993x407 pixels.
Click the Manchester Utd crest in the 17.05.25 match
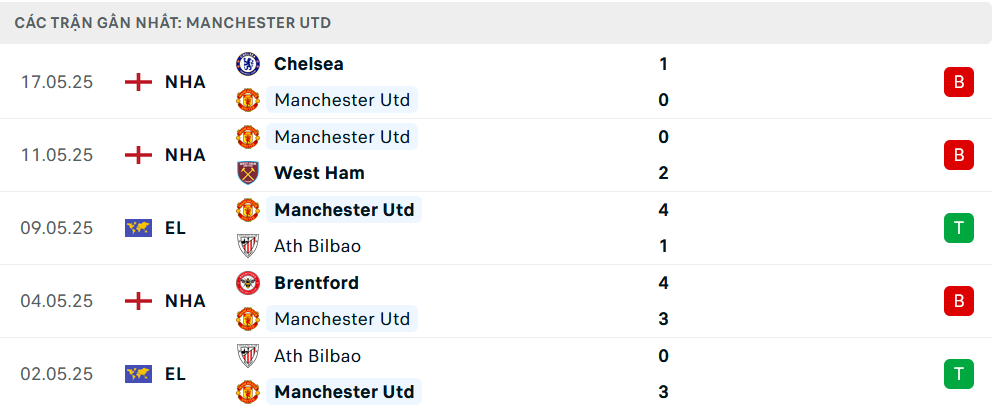tap(248, 100)
